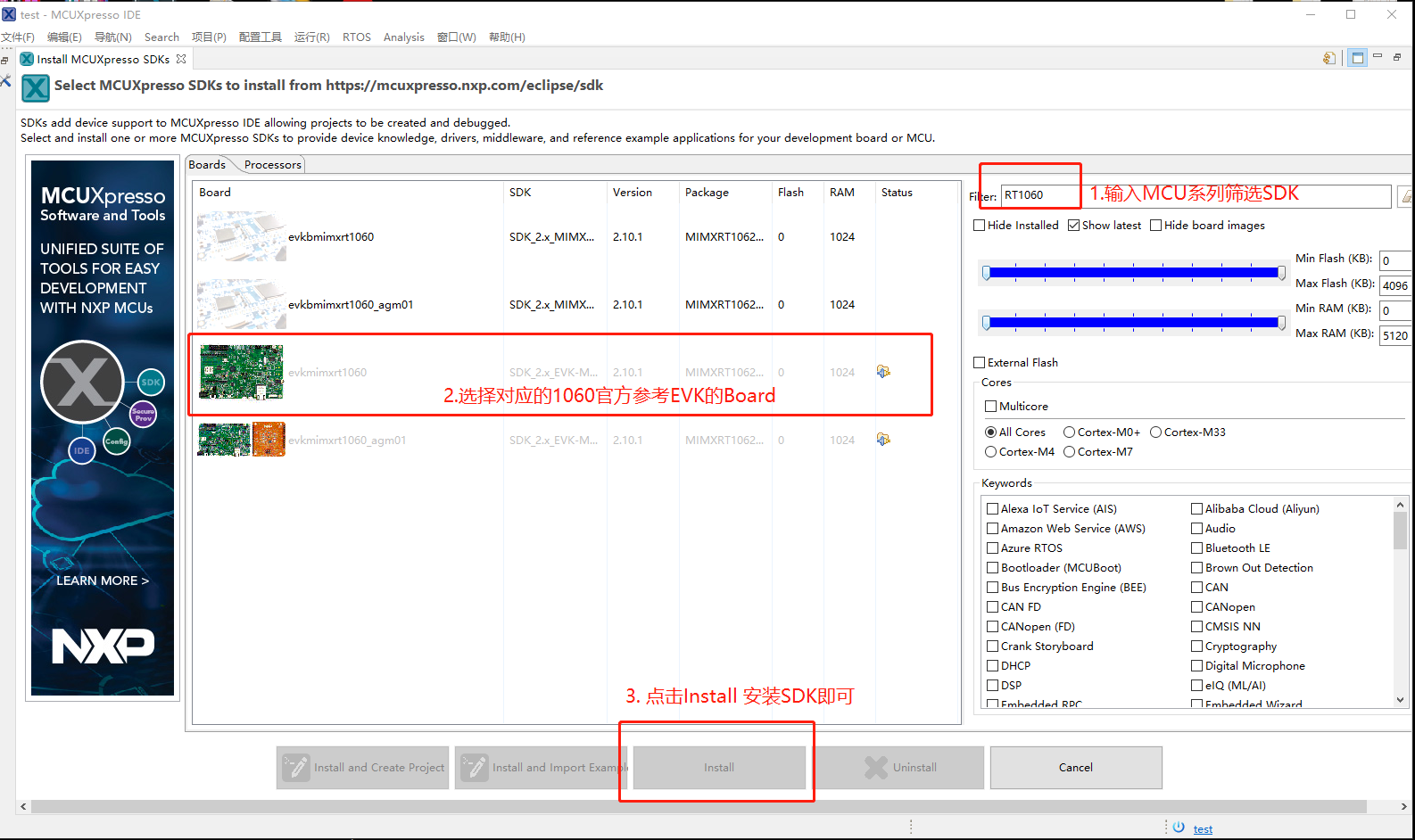The width and height of the screenshot is (1415, 840).
Task: Click the download status icon for evkmimxrt1060
Action: pos(883,372)
